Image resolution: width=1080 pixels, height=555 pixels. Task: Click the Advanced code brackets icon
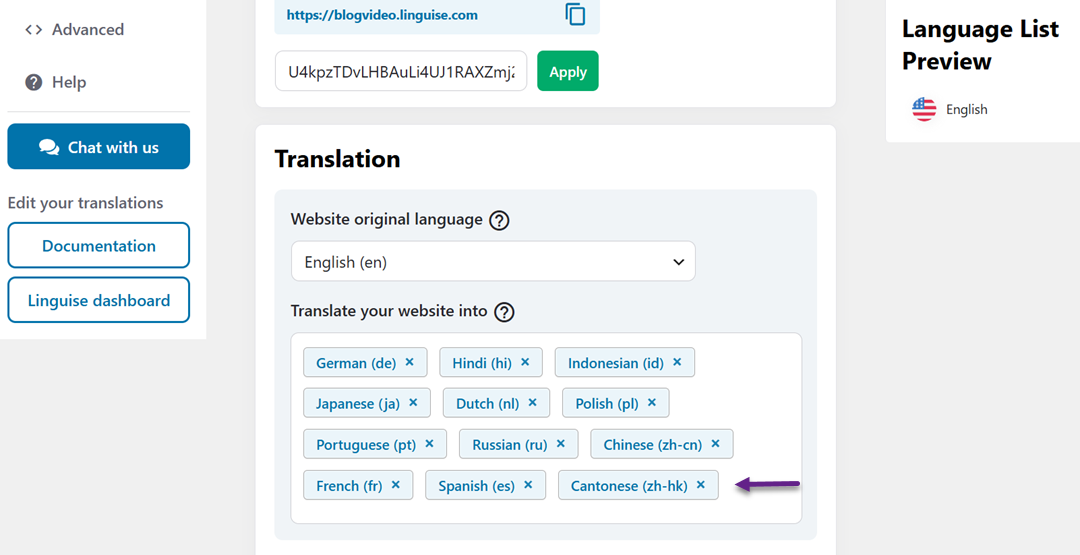click(33, 30)
